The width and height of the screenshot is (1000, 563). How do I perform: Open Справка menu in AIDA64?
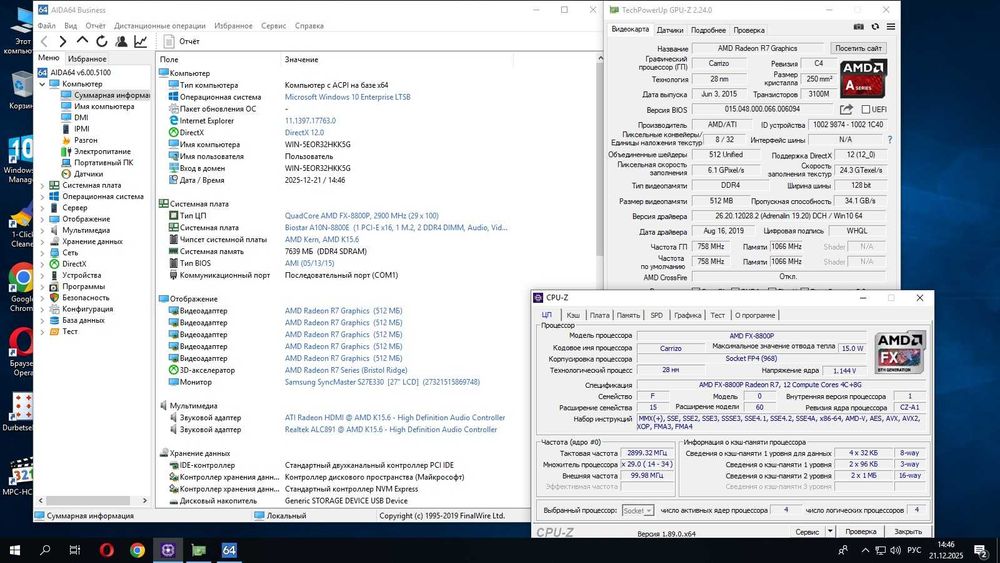(309, 26)
